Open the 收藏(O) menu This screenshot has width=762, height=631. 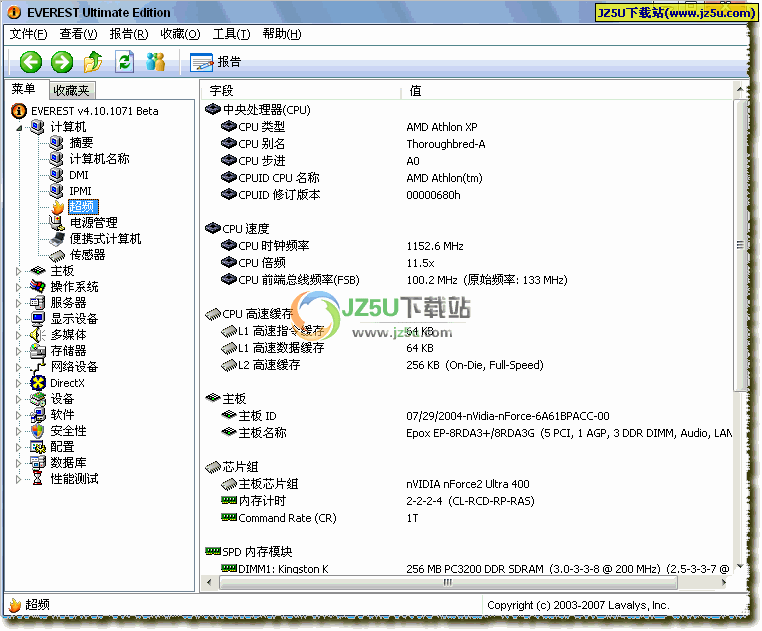point(180,34)
